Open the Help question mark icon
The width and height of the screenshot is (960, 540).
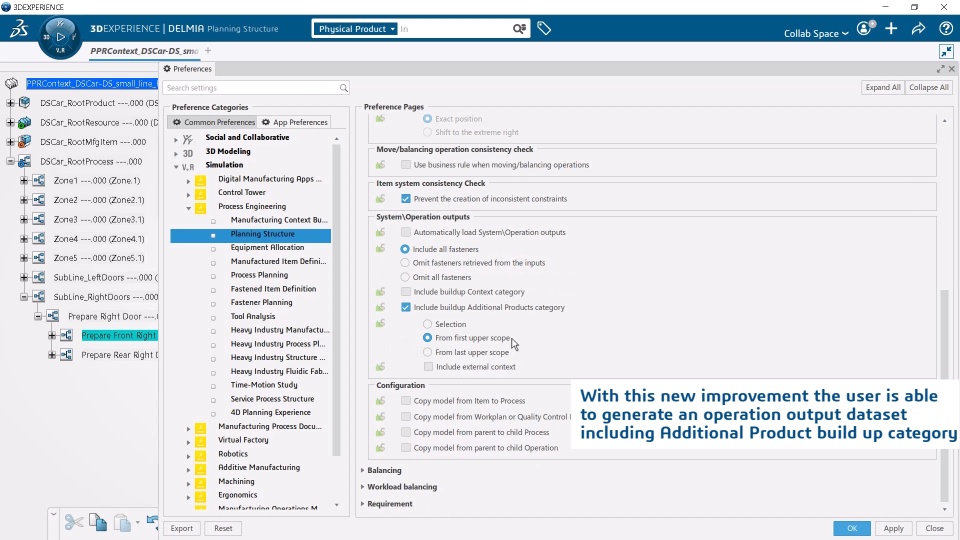(x=946, y=28)
